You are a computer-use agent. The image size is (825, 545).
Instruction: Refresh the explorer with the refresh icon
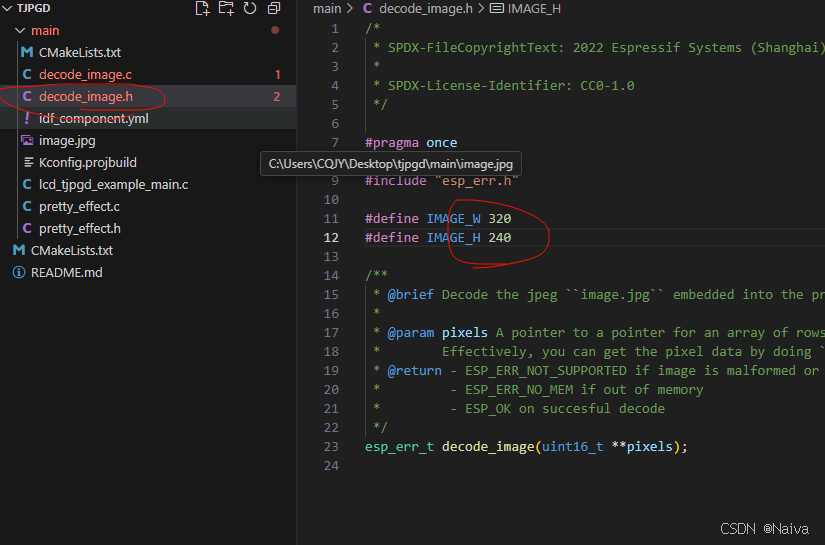click(250, 8)
